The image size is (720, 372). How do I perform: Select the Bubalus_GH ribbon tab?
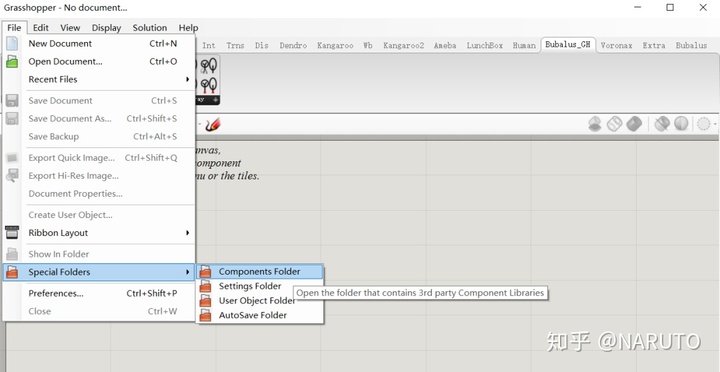pos(568,45)
